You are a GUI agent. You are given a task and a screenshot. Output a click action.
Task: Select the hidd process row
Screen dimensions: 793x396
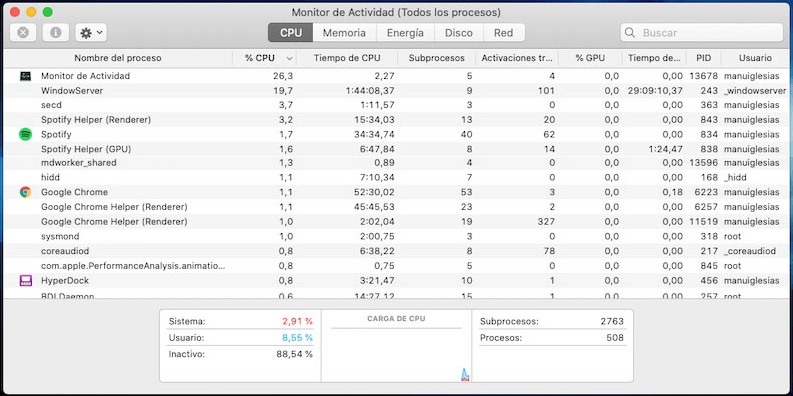pos(396,178)
